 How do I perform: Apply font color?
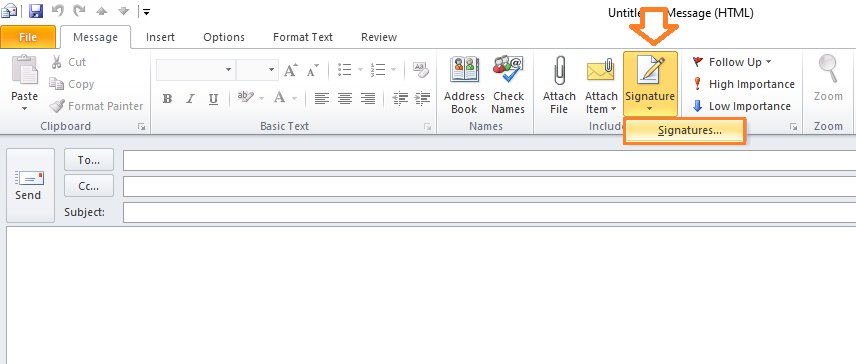click(280, 98)
